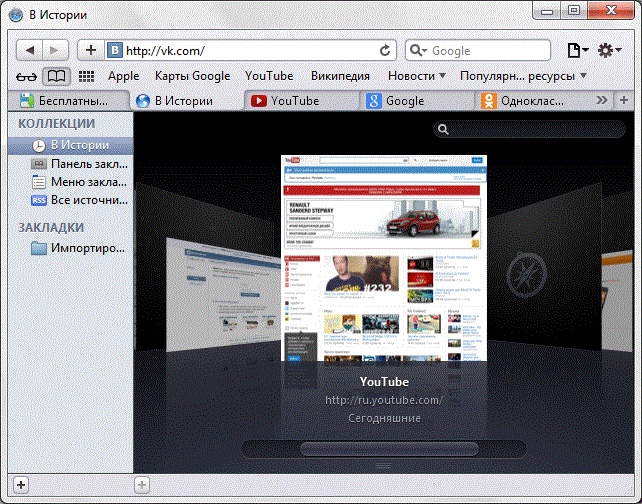Click the VK favicon in the address bar

tap(115, 50)
